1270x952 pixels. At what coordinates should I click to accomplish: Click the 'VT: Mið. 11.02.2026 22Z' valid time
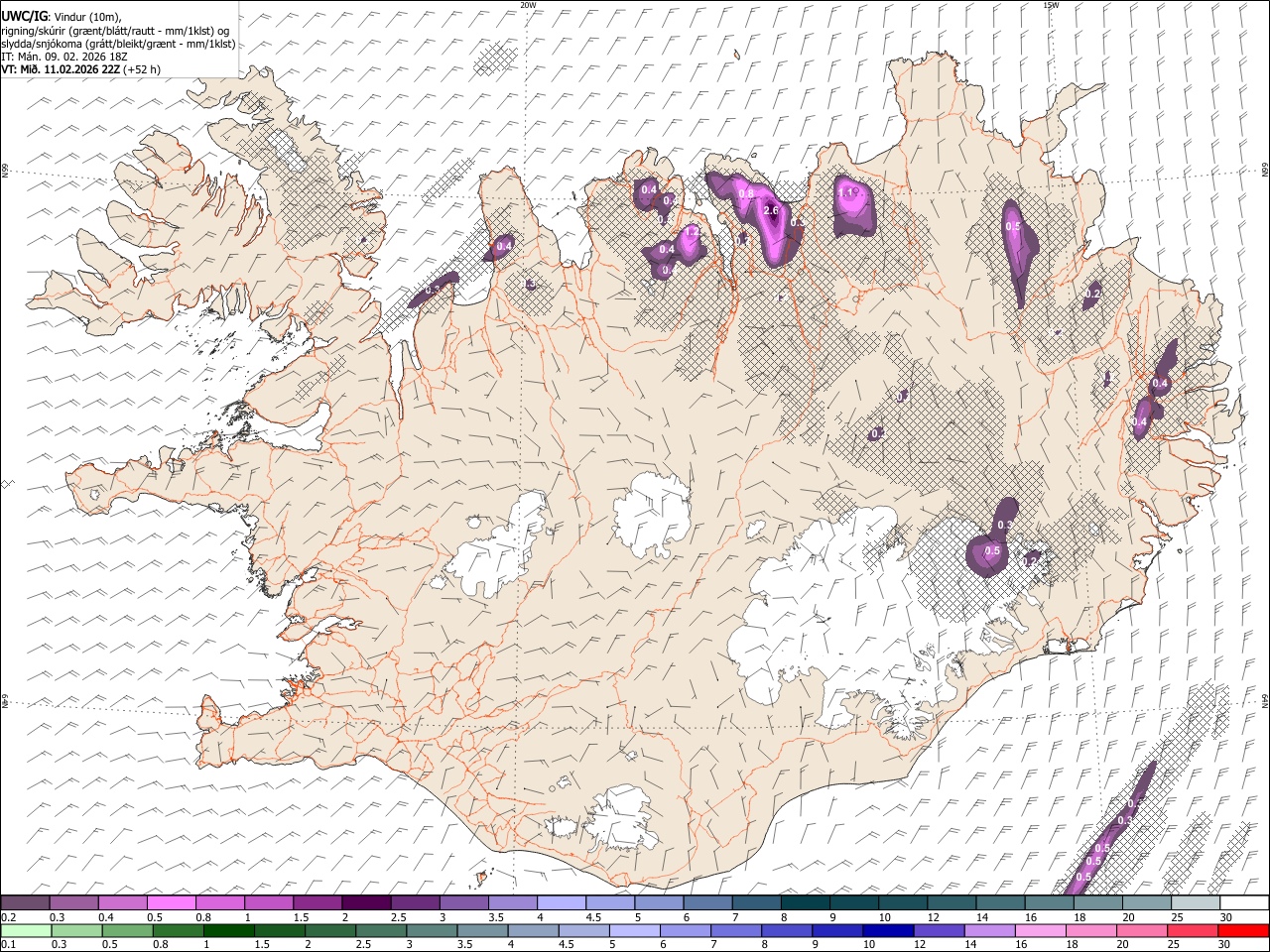pyautogui.click(x=60, y=69)
